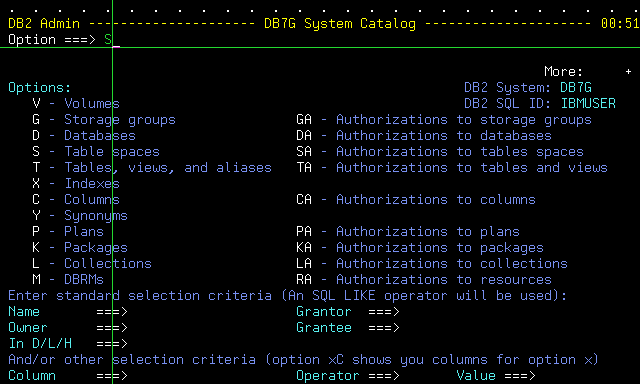Click the 'DB7G System Catalog' panel title
This screenshot has width=640, height=384.
pyautogui.click(x=340, y=24)
